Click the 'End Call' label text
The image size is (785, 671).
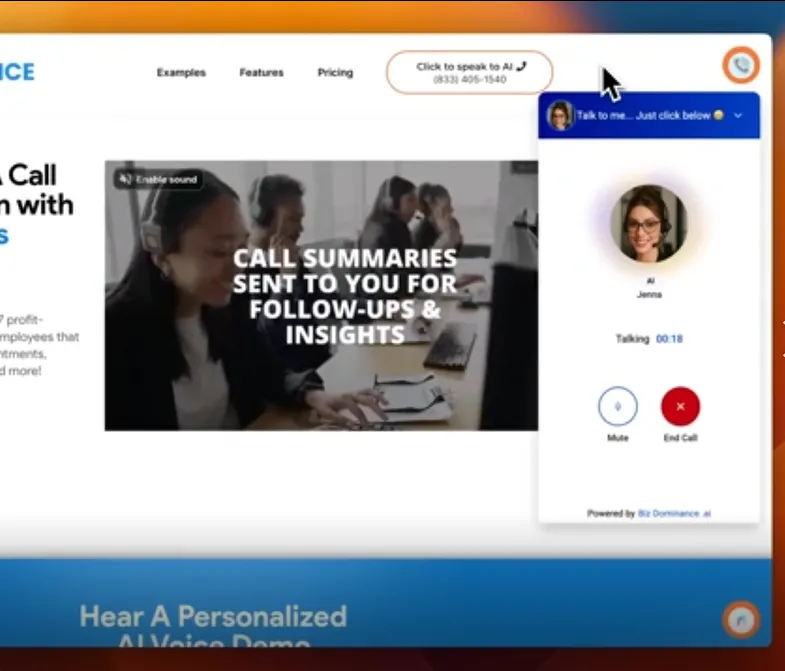coord(680,438)
